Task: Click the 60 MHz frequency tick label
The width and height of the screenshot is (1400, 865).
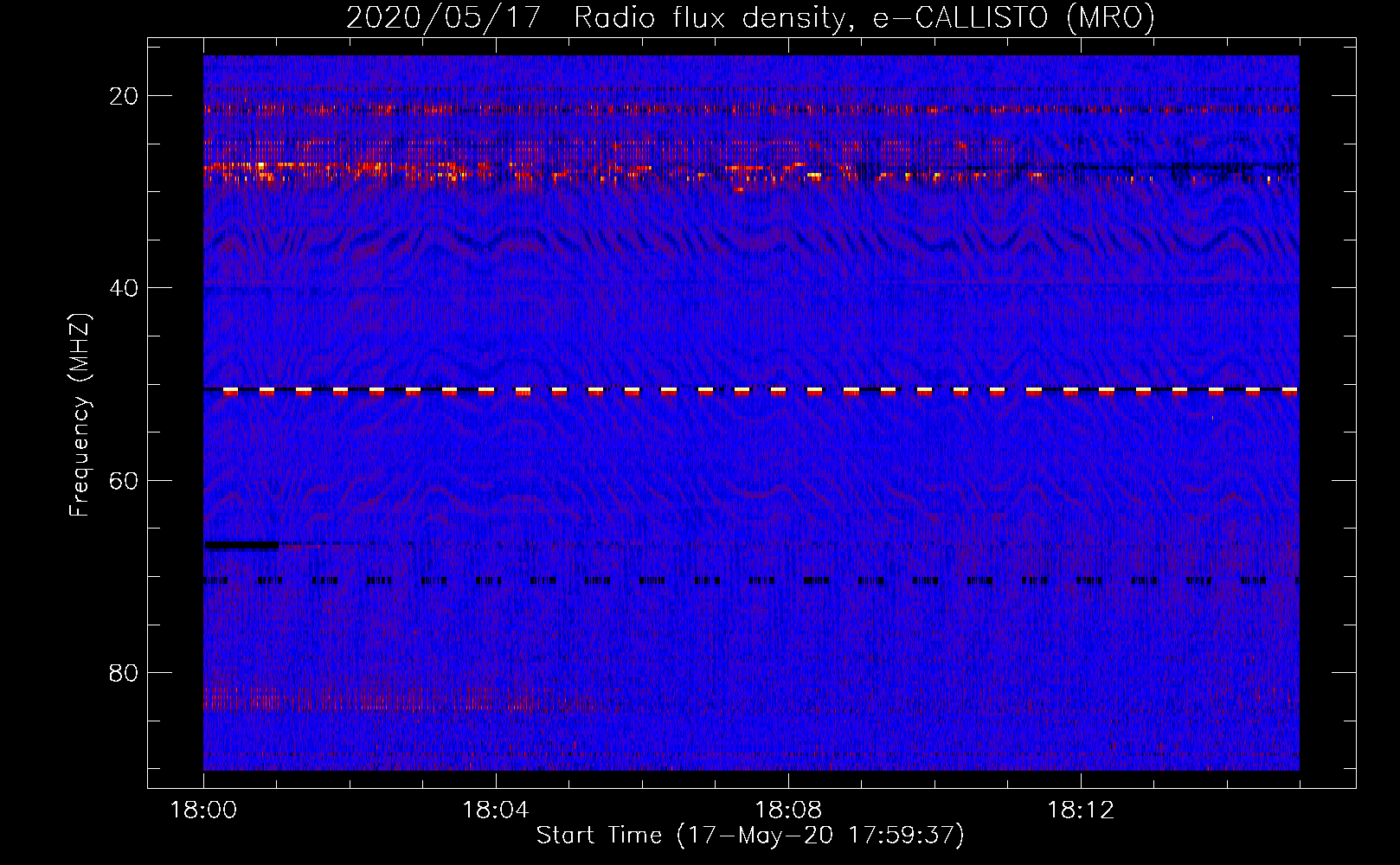Action: coord(125,479)
